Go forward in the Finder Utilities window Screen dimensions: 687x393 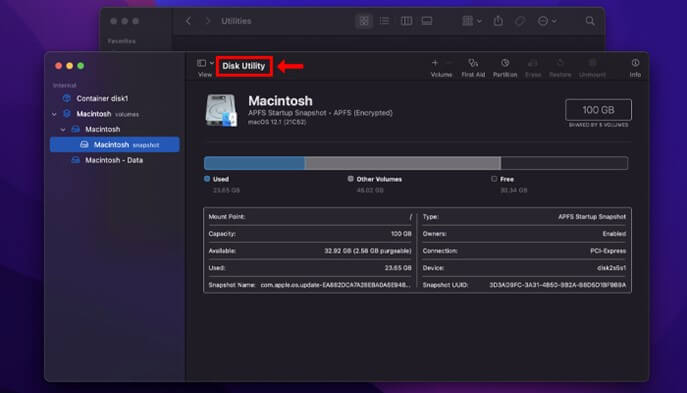(208, 21)
